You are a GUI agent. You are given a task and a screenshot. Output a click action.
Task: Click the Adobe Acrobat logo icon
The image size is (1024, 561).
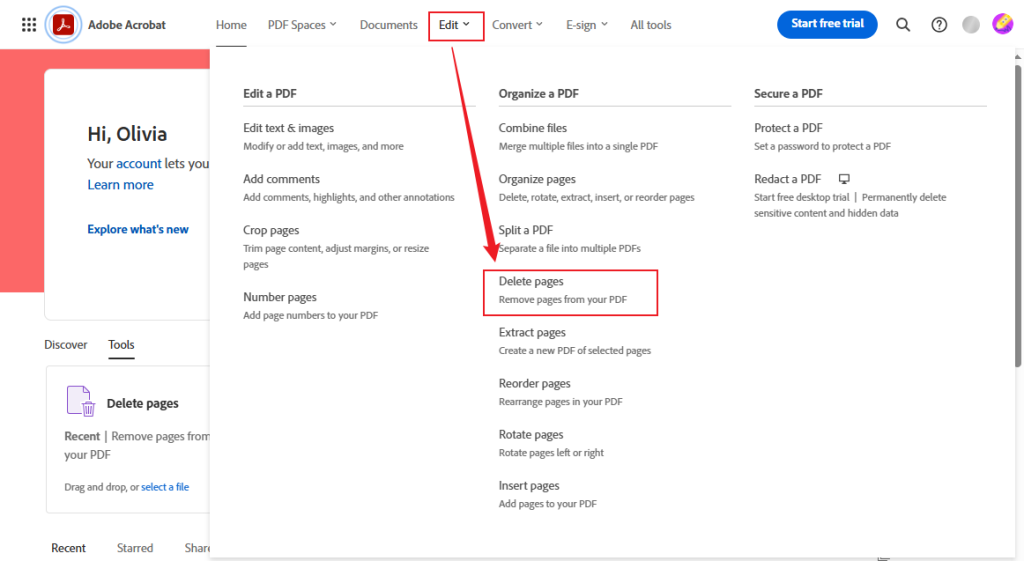[x=63, y=25]
